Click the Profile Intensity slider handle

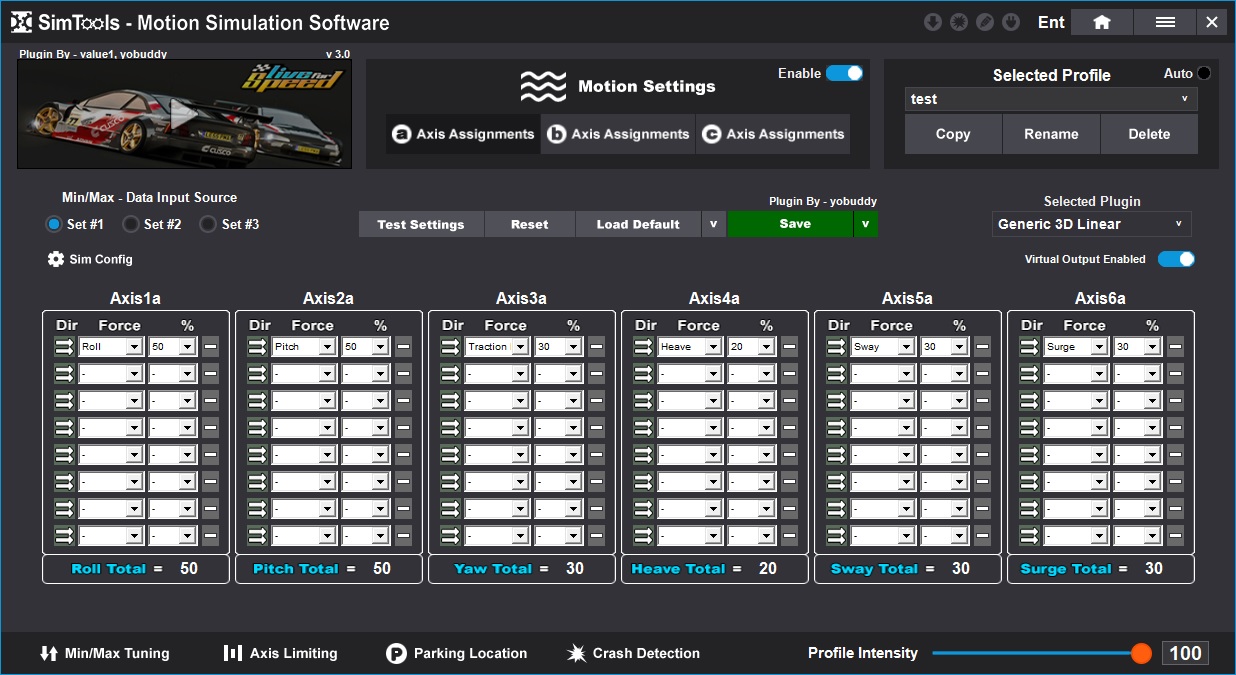pos(1141,653)
